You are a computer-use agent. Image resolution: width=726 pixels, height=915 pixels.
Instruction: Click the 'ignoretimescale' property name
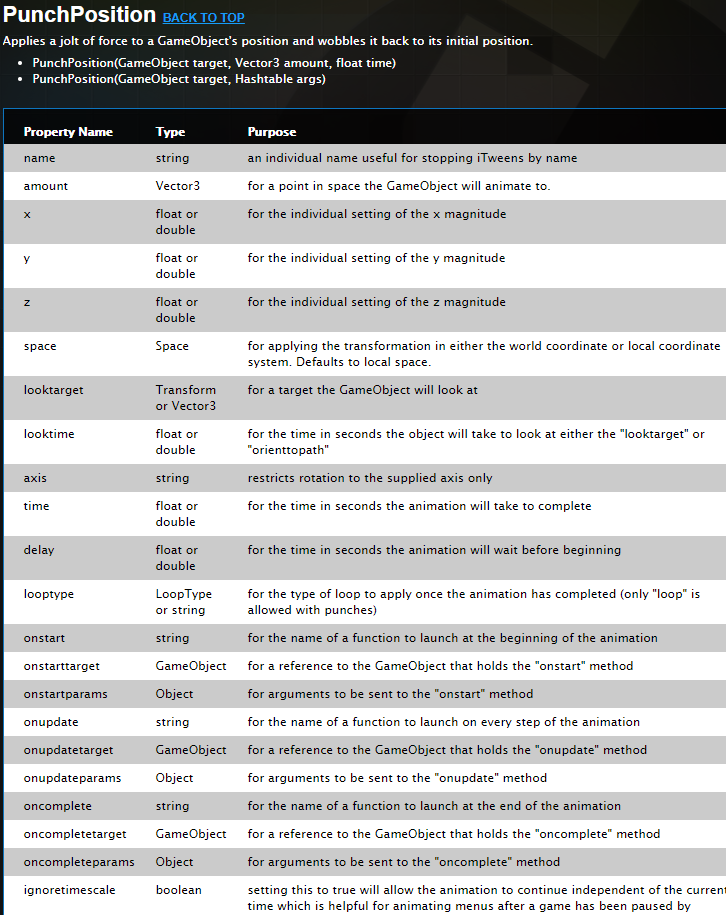point(68,890)
